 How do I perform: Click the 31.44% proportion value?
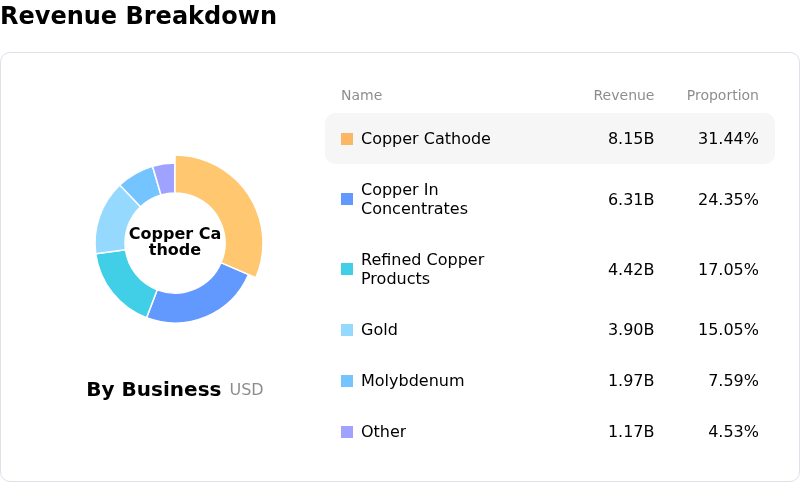pyautogui.click(x=728, y=139)
